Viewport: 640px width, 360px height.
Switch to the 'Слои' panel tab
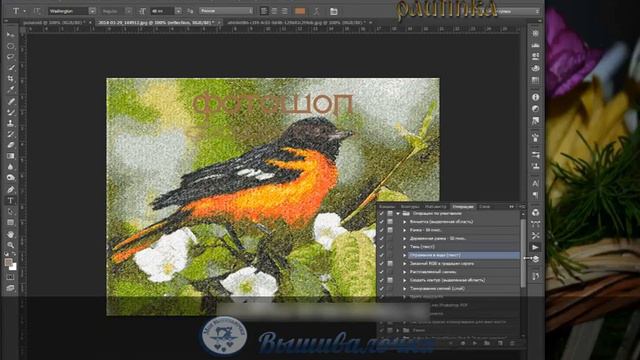point(484,207)
